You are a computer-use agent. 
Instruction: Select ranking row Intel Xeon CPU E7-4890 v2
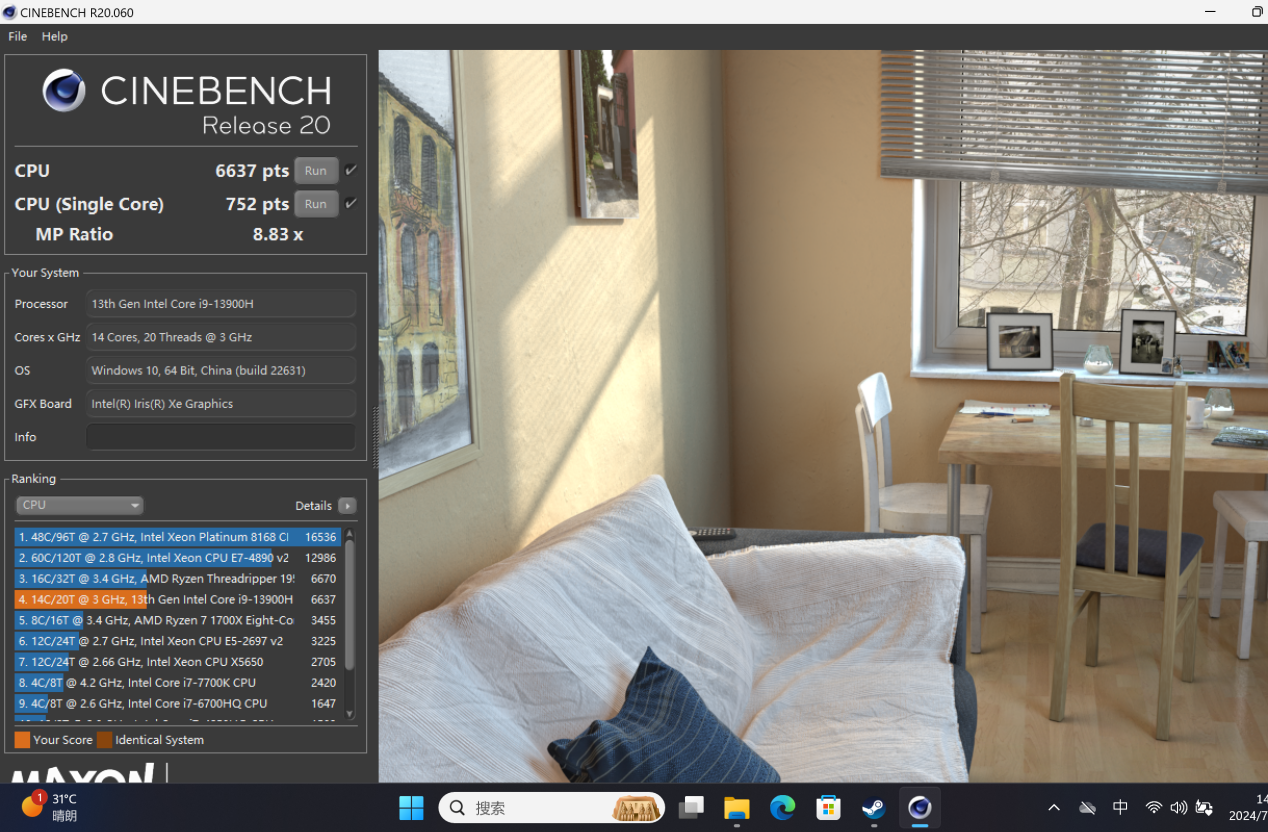coord(178,558)
